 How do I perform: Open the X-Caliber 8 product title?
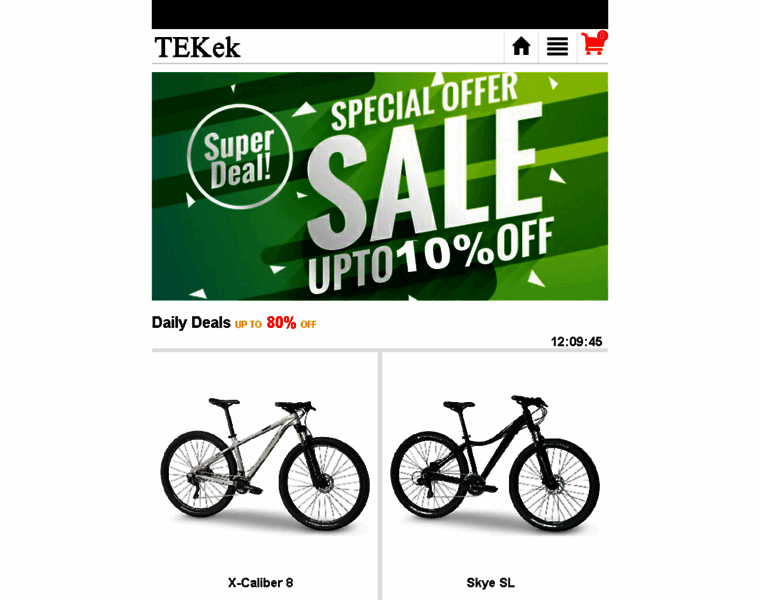[261, 583]
